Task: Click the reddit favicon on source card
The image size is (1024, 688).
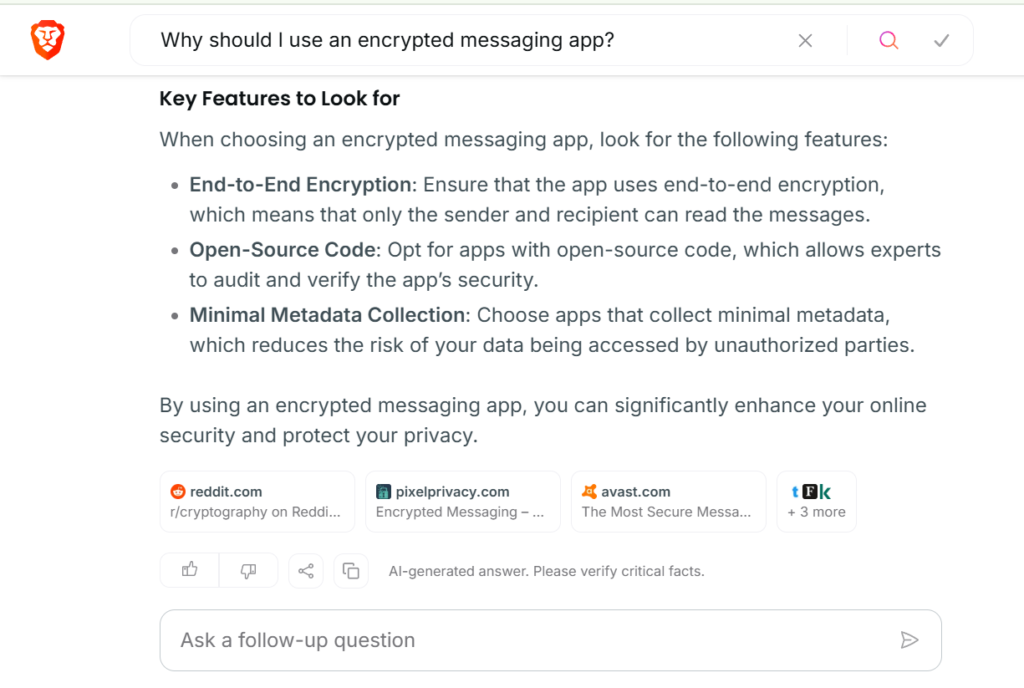Action: 178,492
